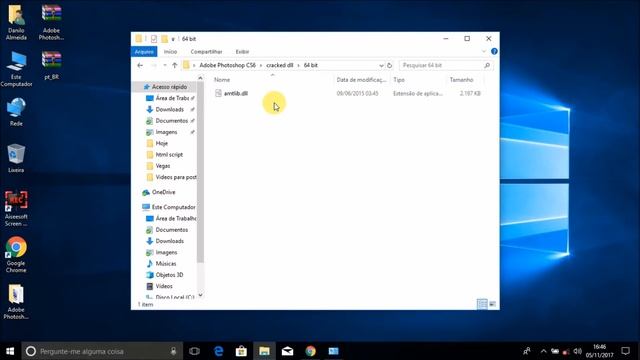Screen dimensions: 640x360
Task: Click the Cortana search box
Action: 102,351
